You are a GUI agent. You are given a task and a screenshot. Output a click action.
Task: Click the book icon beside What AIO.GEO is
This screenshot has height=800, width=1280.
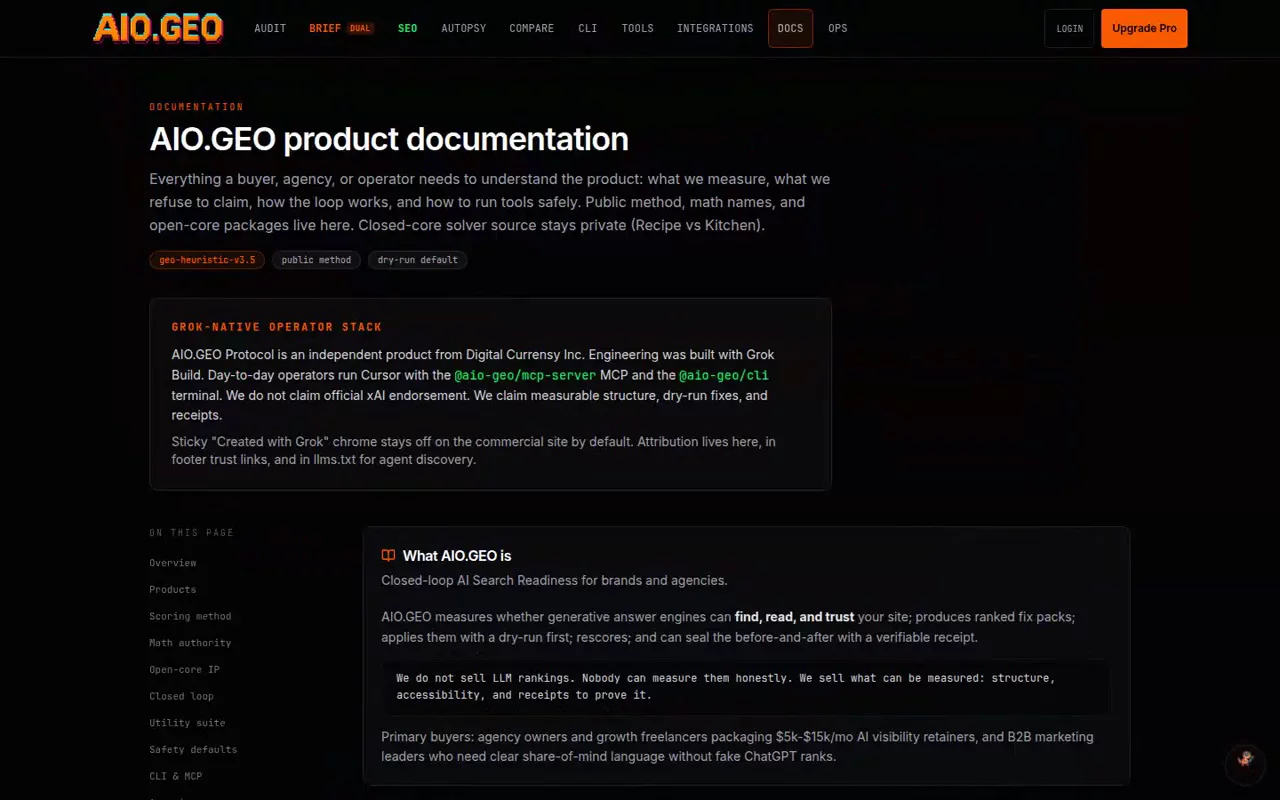(388, 555)
